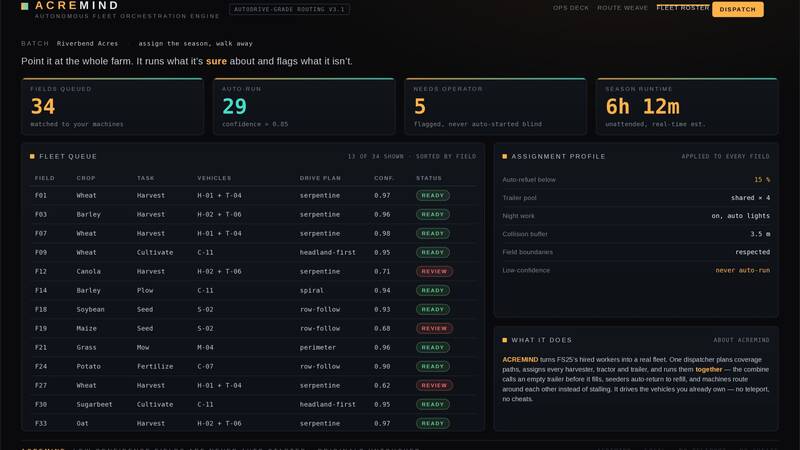The width and height of the screenshot is (800, 450).
Task: Click the spiral drive plan cell
Action: point(311,290)
